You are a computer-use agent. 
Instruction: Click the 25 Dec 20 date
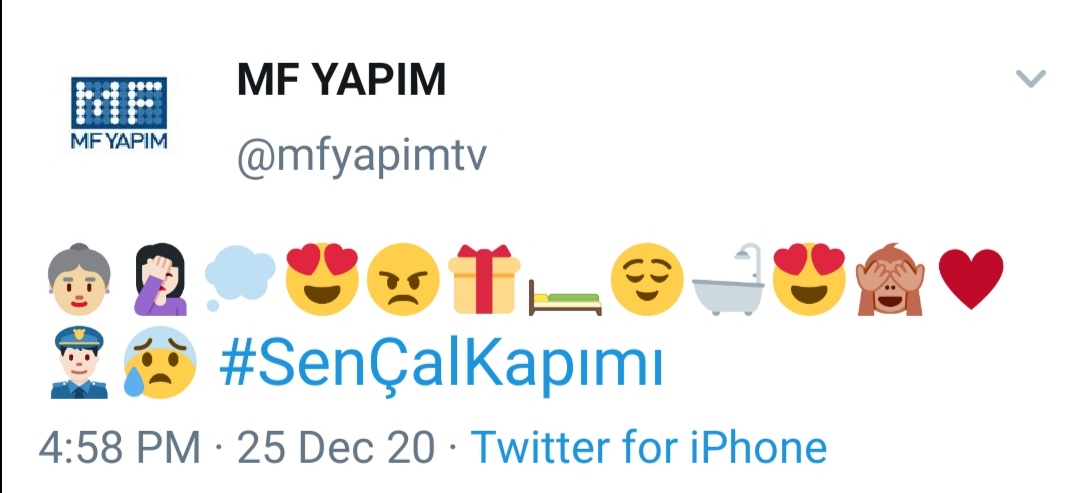click(x=336, y=448)
